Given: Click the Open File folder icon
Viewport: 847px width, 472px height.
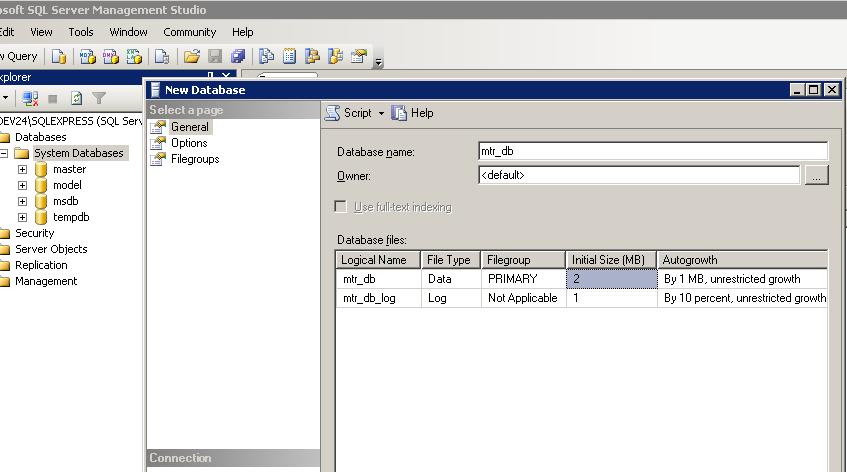Looking at the screenshot, I should [191, 56].
